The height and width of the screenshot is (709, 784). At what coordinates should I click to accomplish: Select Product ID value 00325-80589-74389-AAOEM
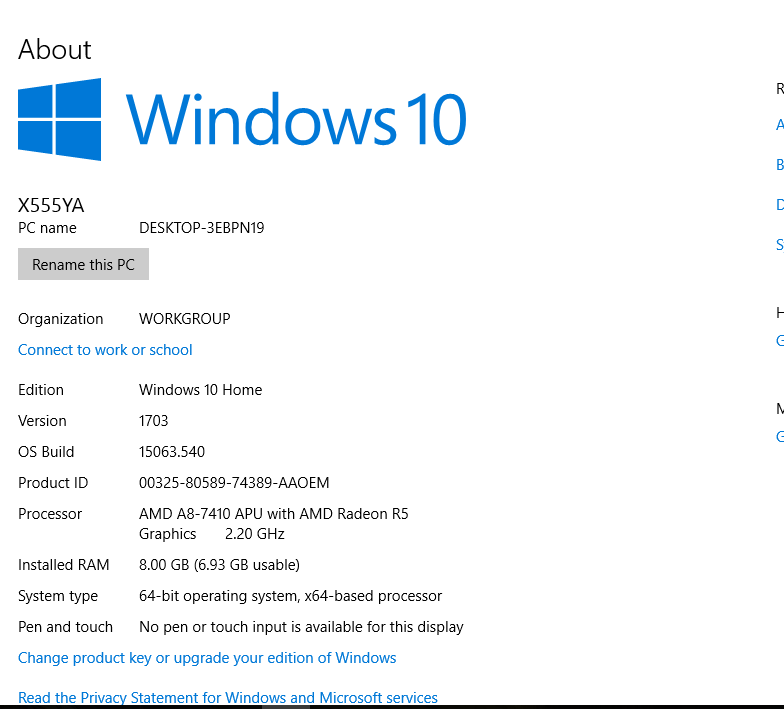point(234,483)
